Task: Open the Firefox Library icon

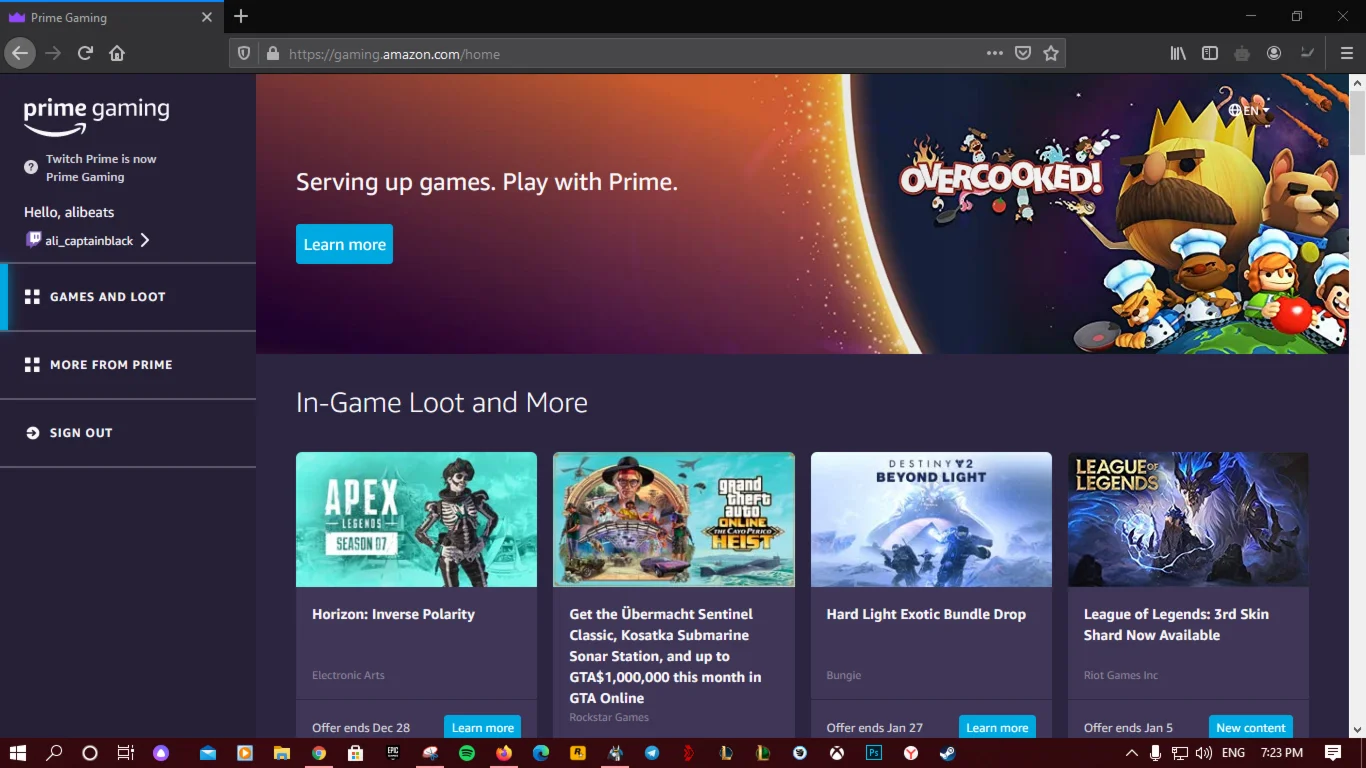Action: tap(1178, 53)
